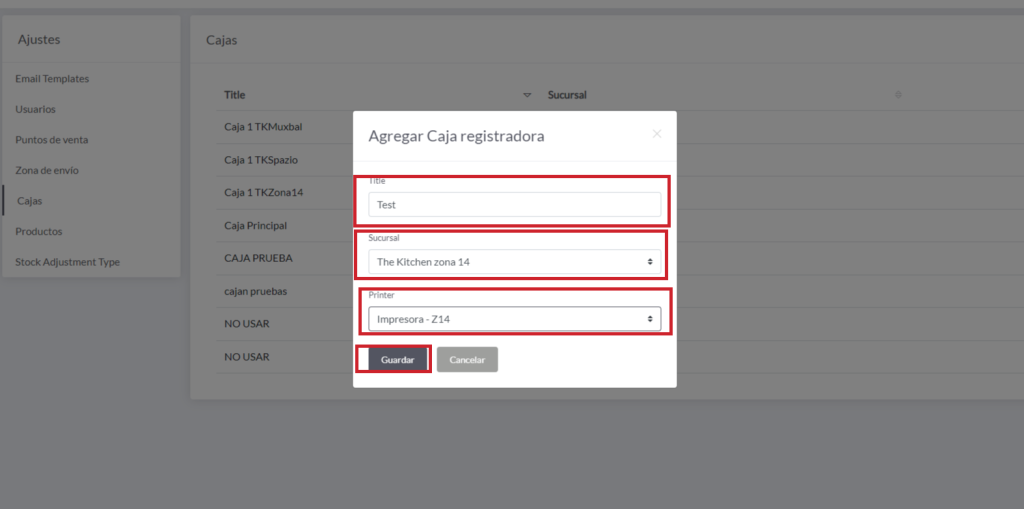The image size is (1024, 509).
Task: Select Puntos de venta in the sidebar
Action: pos(52,140)
